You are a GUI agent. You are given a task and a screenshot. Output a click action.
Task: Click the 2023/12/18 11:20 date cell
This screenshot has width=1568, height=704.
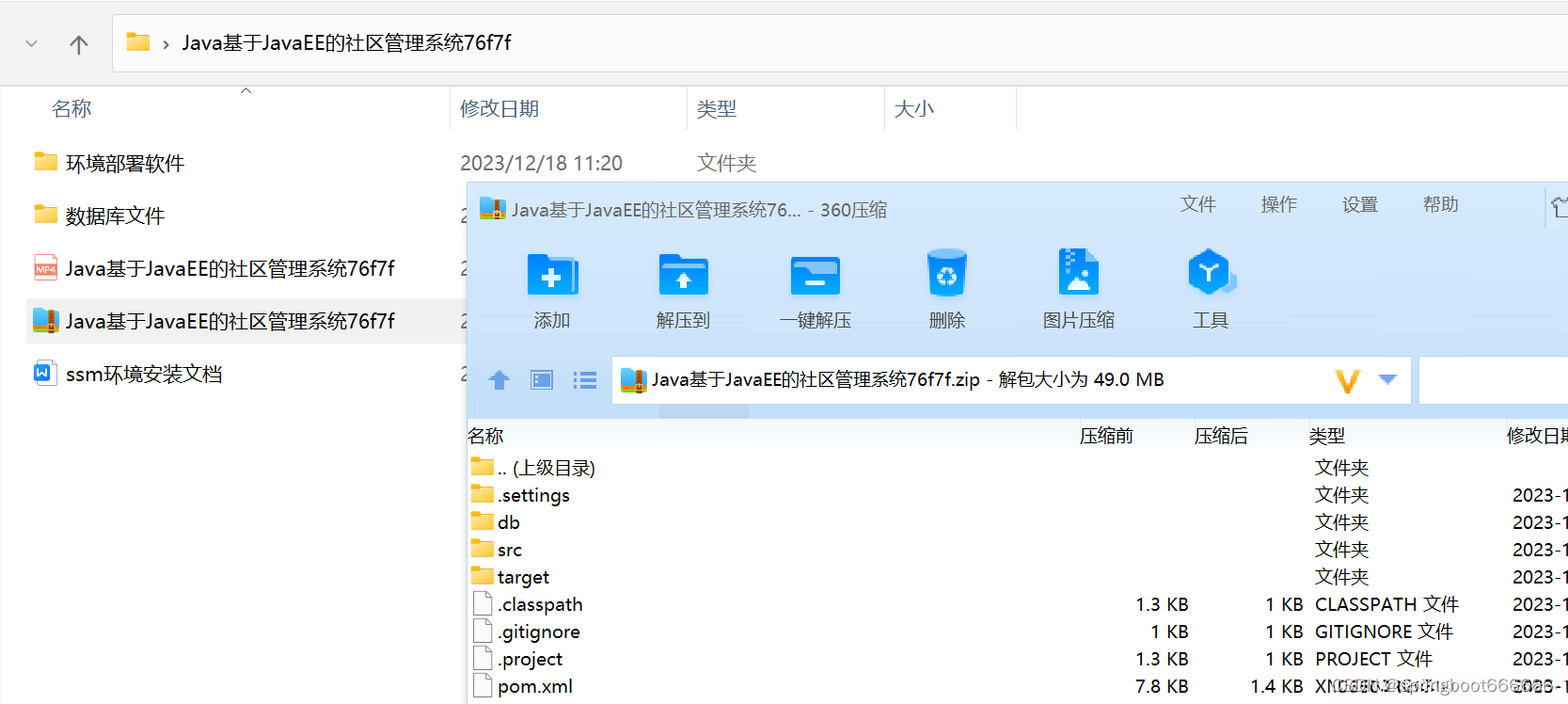coord(541,164)
